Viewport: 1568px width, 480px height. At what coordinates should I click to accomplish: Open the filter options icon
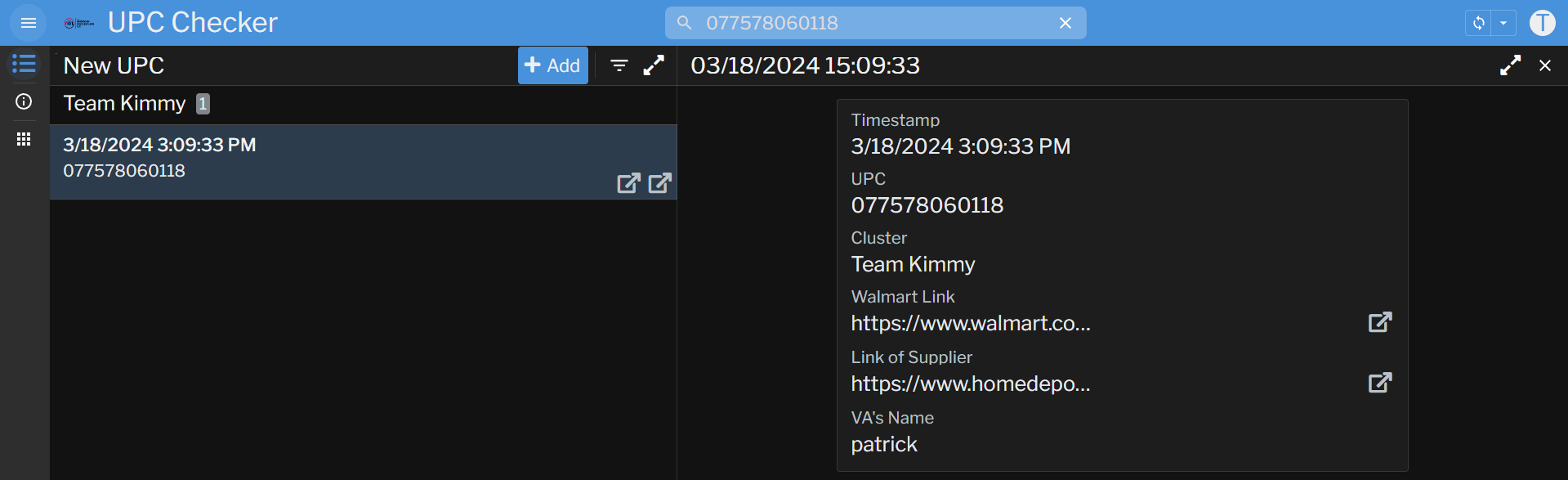pyautogui.click(x=619, y=65)
